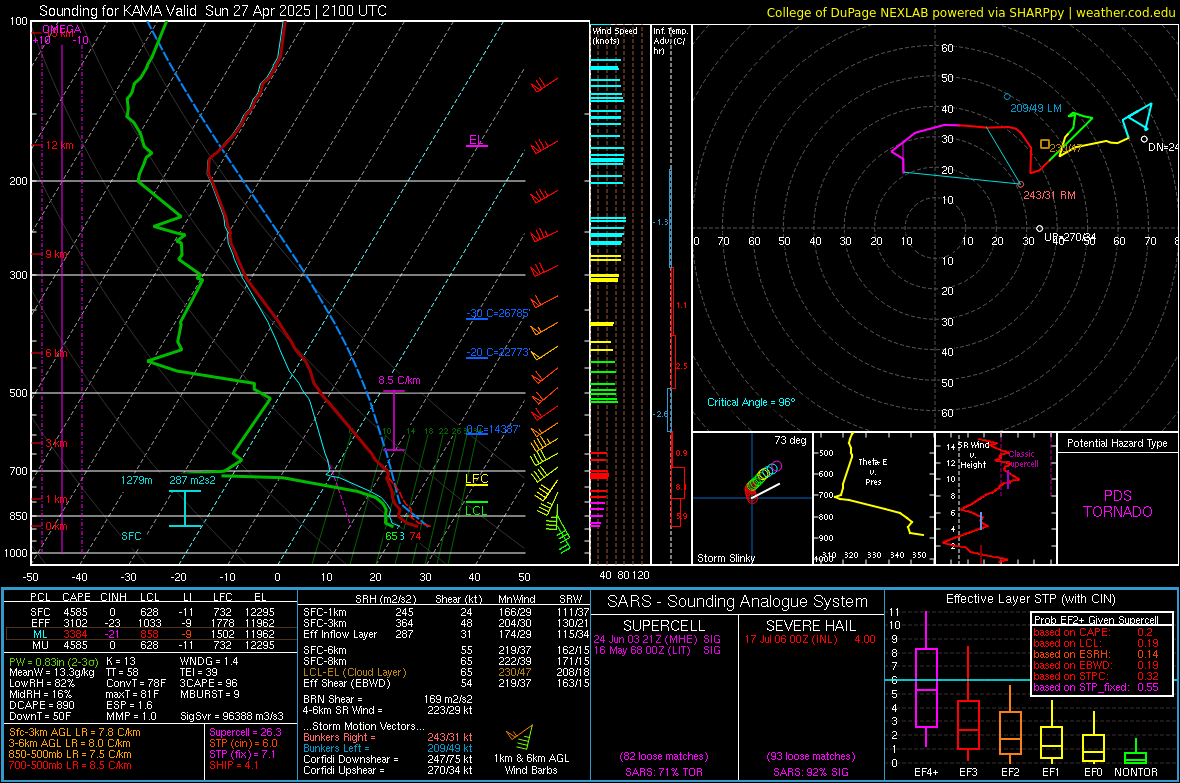Click the green LCL marker label
The width and height of the screenshot is (1180, 783).
(x=476, y=510)
